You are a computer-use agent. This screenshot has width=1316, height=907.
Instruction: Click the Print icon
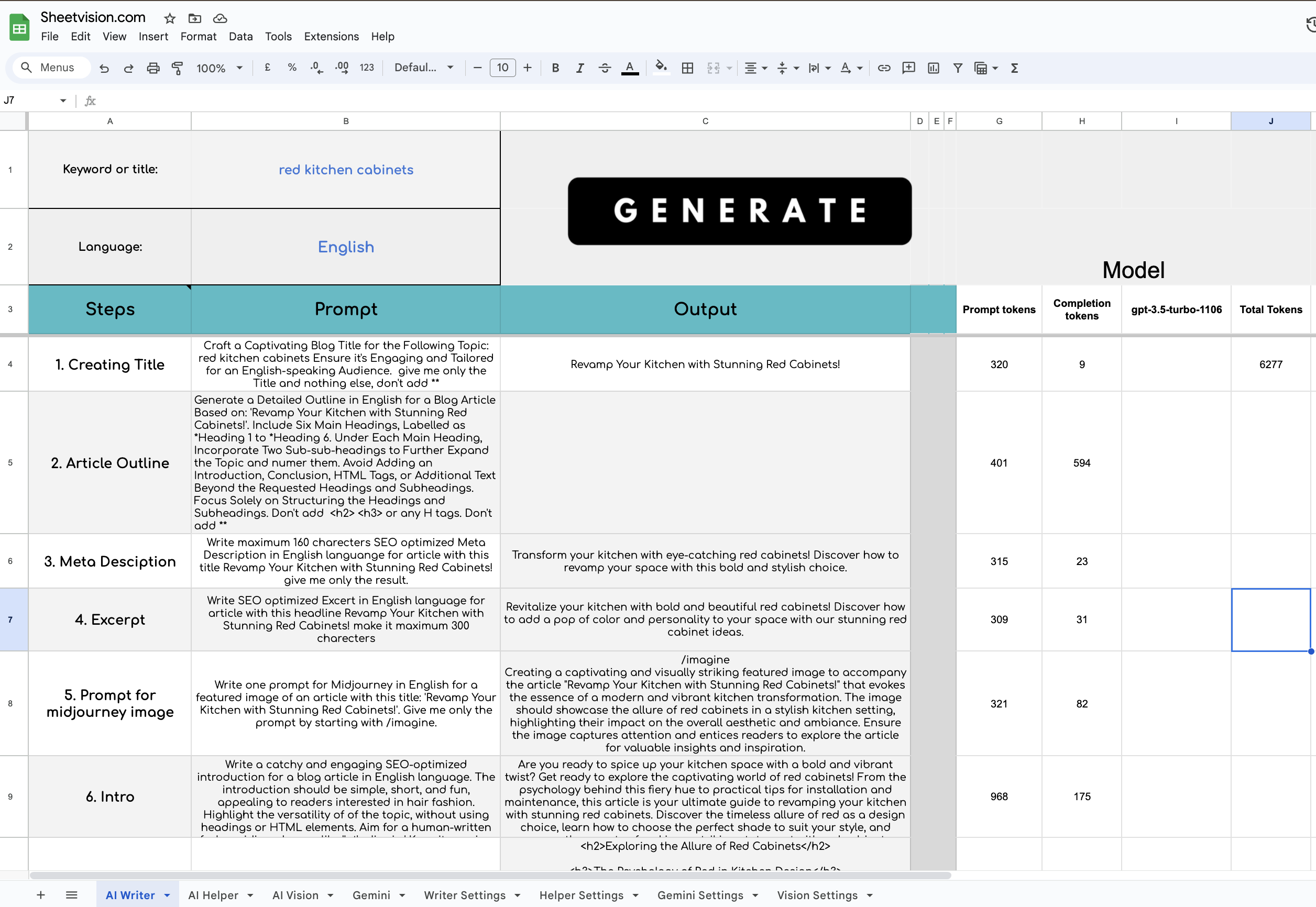[x=153, y=68]
